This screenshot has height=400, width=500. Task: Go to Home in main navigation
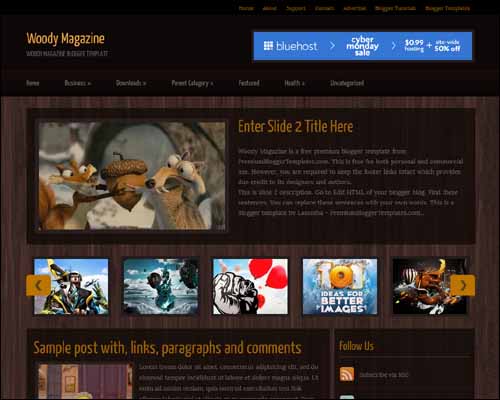[33, 83]
